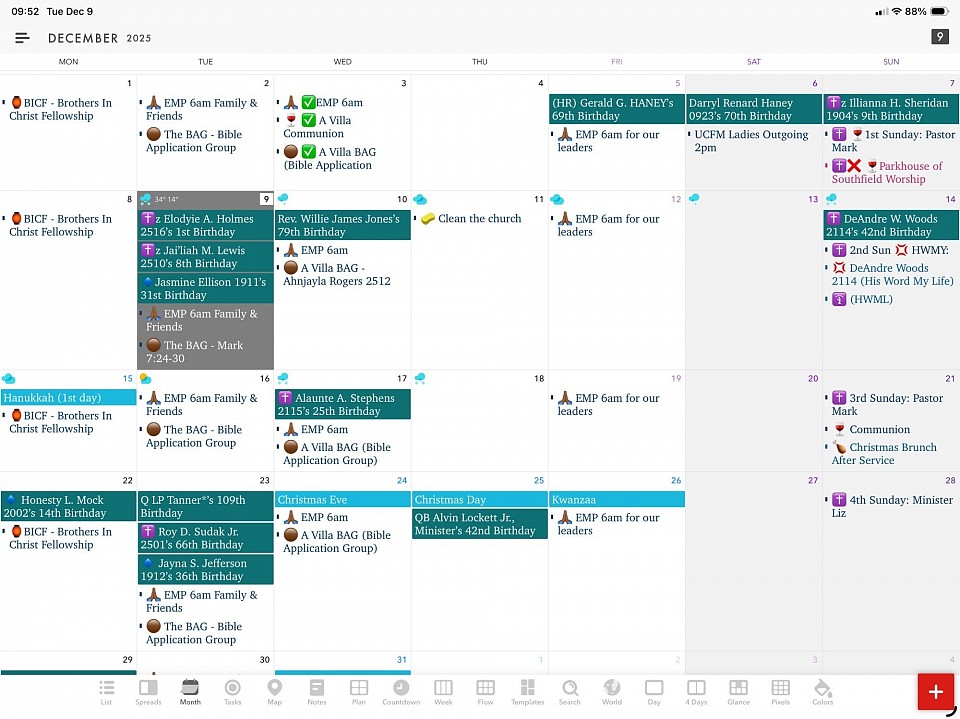Screen dimensions: 960x719
Task: Jump to today using the 9 badge
Action: (x=939, y=37)
